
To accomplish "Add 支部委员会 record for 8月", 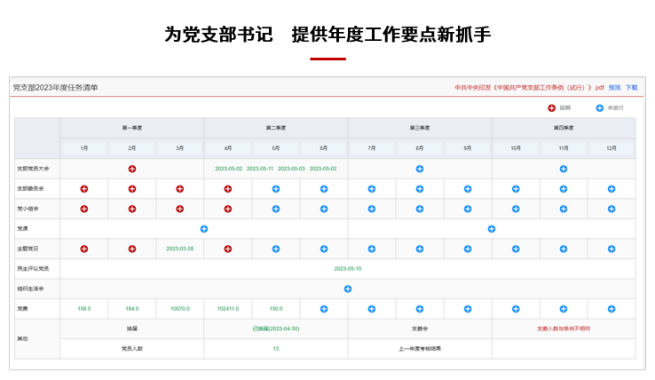I will (x=420, y=189).
